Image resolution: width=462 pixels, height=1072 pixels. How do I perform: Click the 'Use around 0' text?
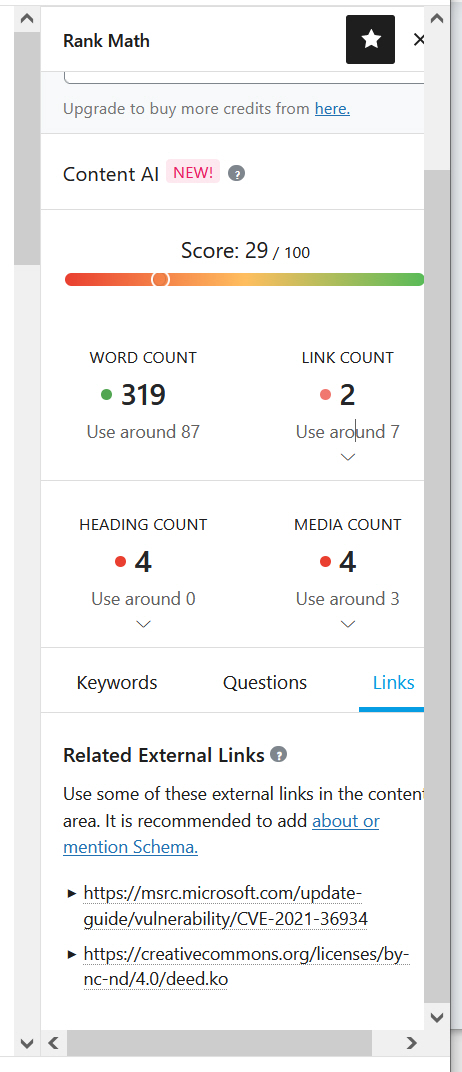point(144,598)
